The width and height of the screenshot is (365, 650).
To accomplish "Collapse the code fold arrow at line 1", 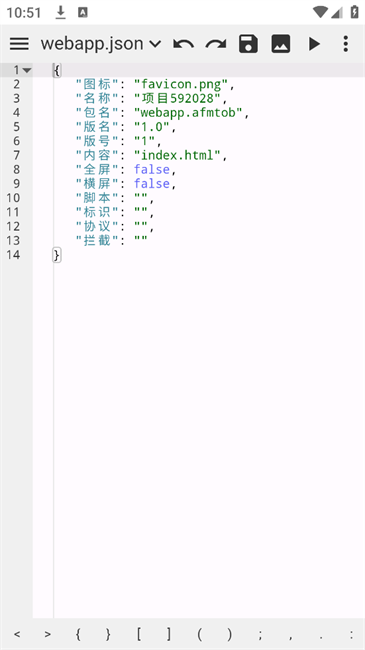I will tap(27, 70).
